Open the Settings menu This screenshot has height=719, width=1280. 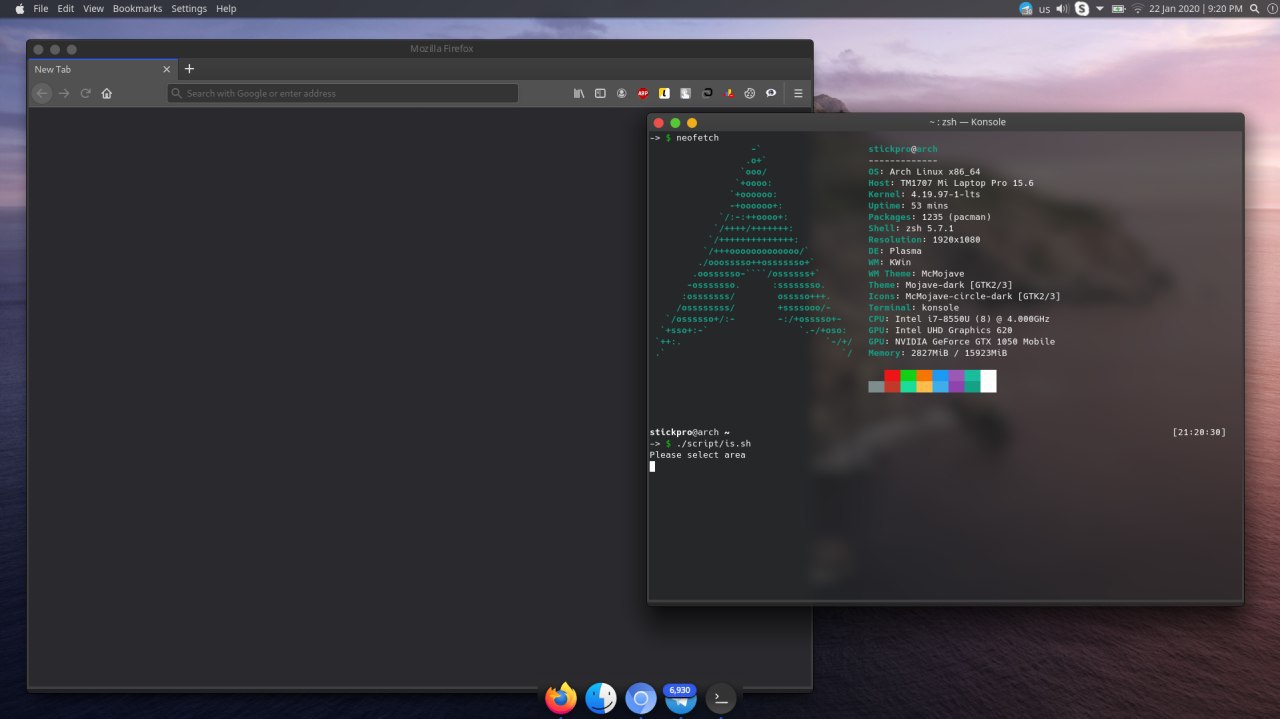(189, 8)
